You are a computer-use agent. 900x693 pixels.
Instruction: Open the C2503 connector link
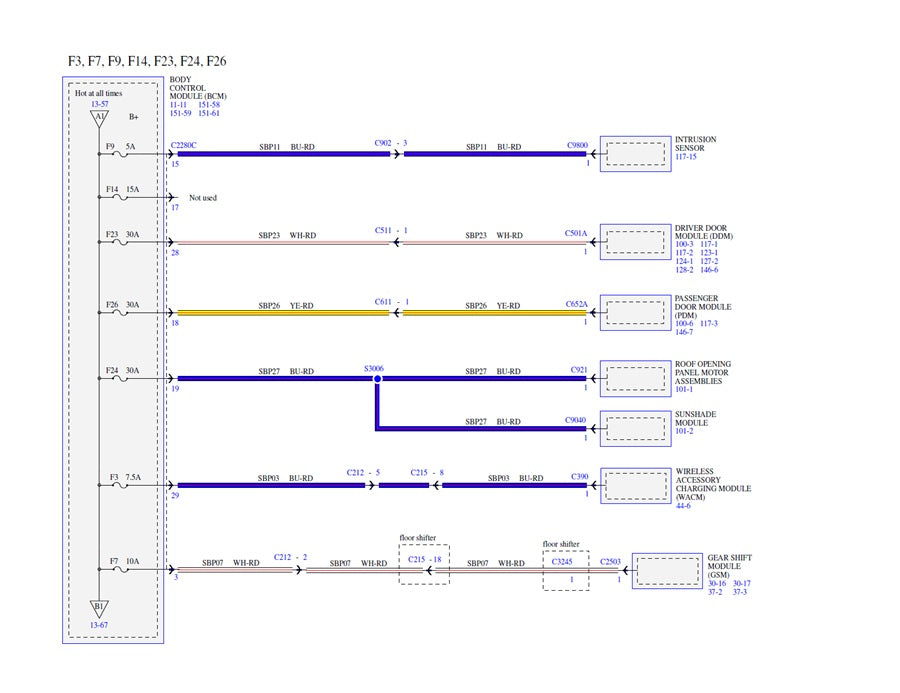(610, 562)
